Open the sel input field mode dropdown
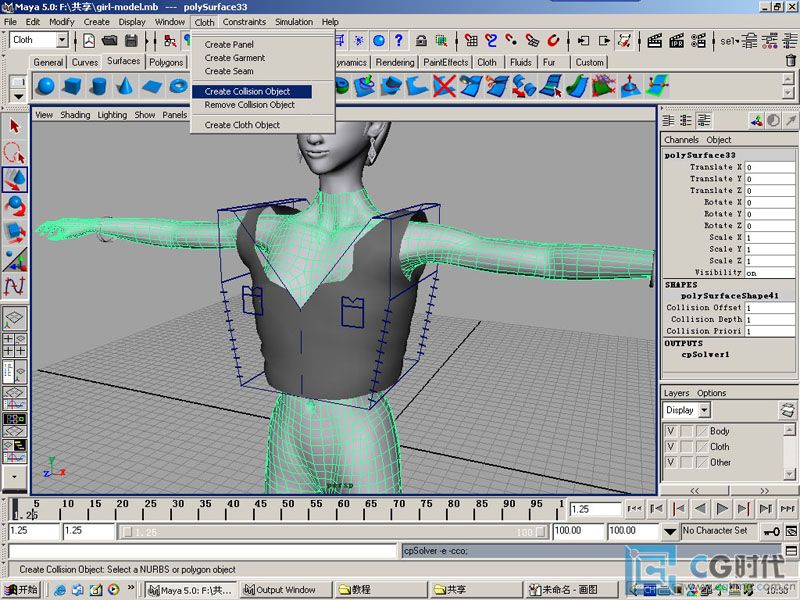Image resolution: width=800 pixels, height=600 pixels. pyautogui.click(x=729, y=41)
